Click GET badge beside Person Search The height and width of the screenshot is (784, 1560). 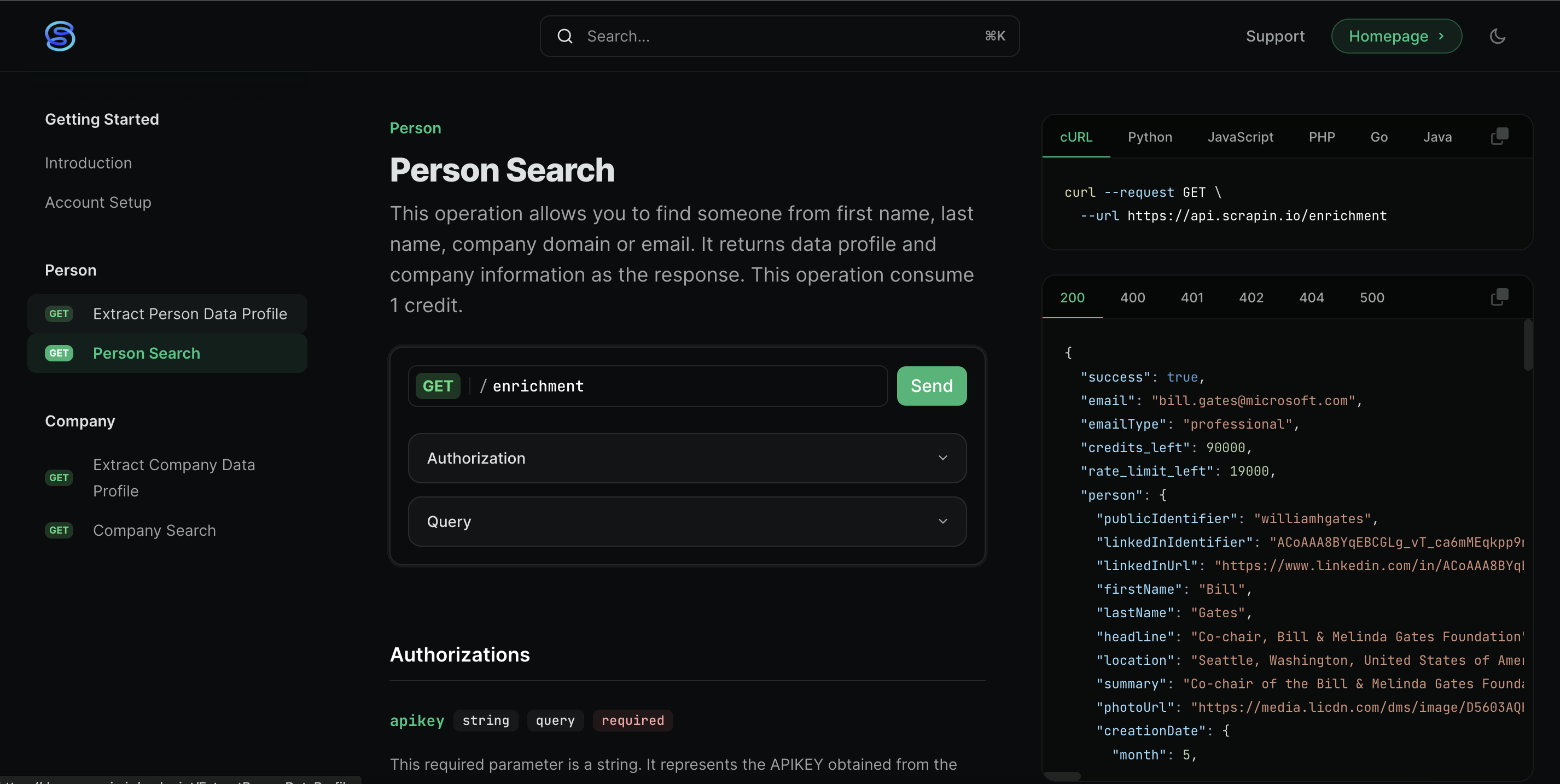pyautogui.click(x=59, y=353)
